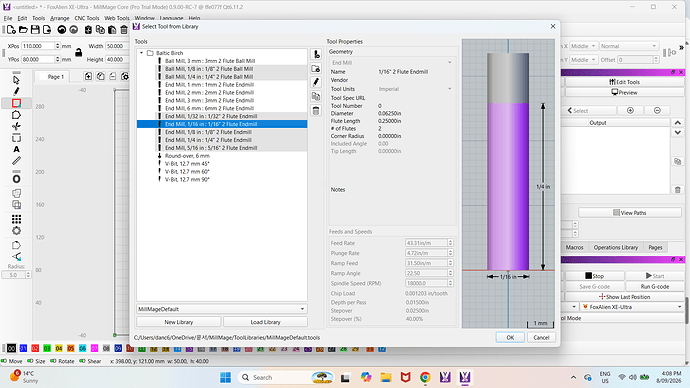Open the Normal dropdown in the main window
This screenshot has height=388, width=690.
[628, 46]
